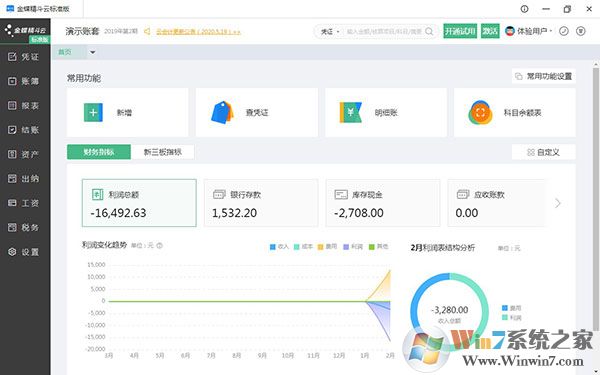Click the 开通试用 button
This screenshot has width=600, height=375.
pos(460,31)
